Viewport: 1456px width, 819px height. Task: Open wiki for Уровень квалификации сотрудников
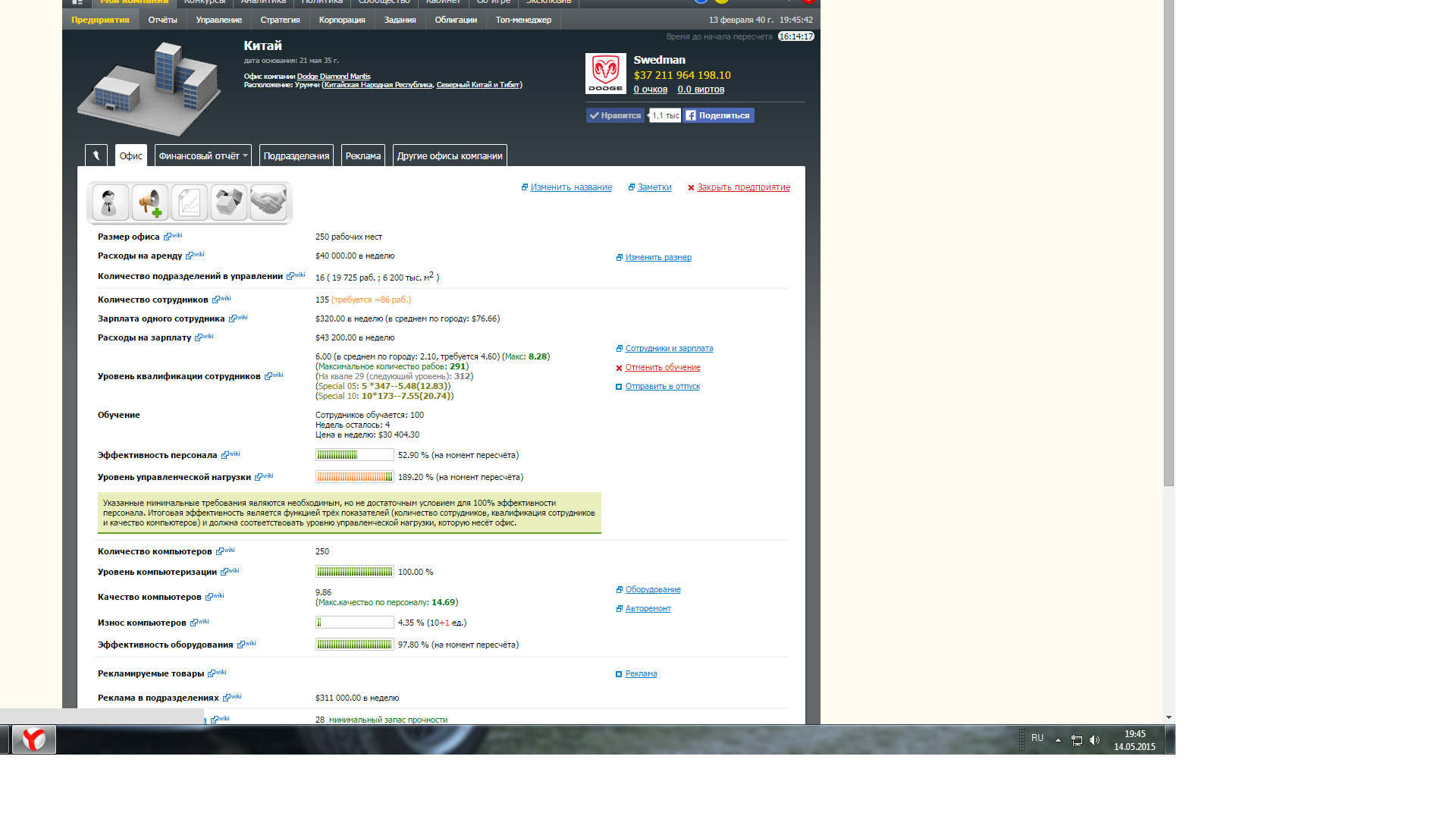(274, 375)
